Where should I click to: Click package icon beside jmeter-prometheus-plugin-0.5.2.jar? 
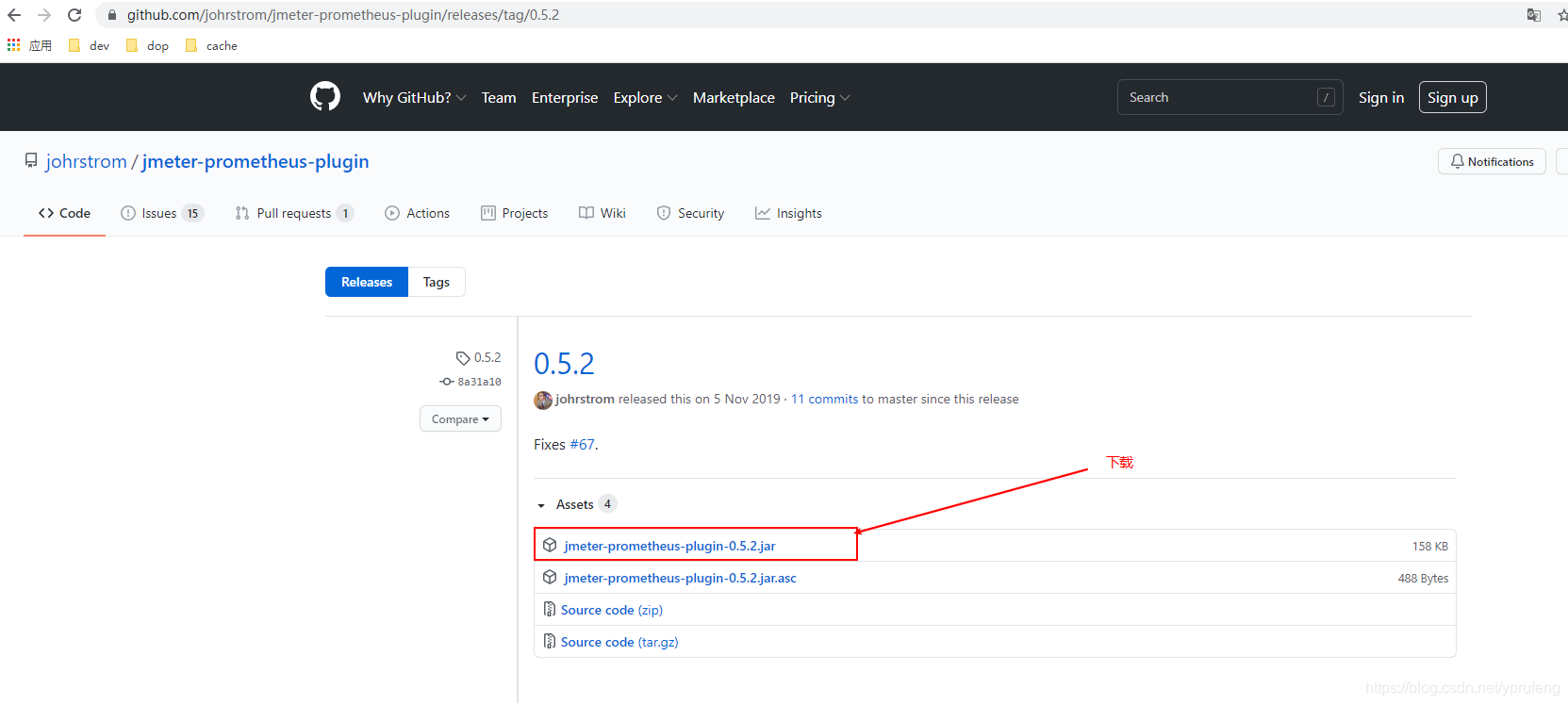550,545
